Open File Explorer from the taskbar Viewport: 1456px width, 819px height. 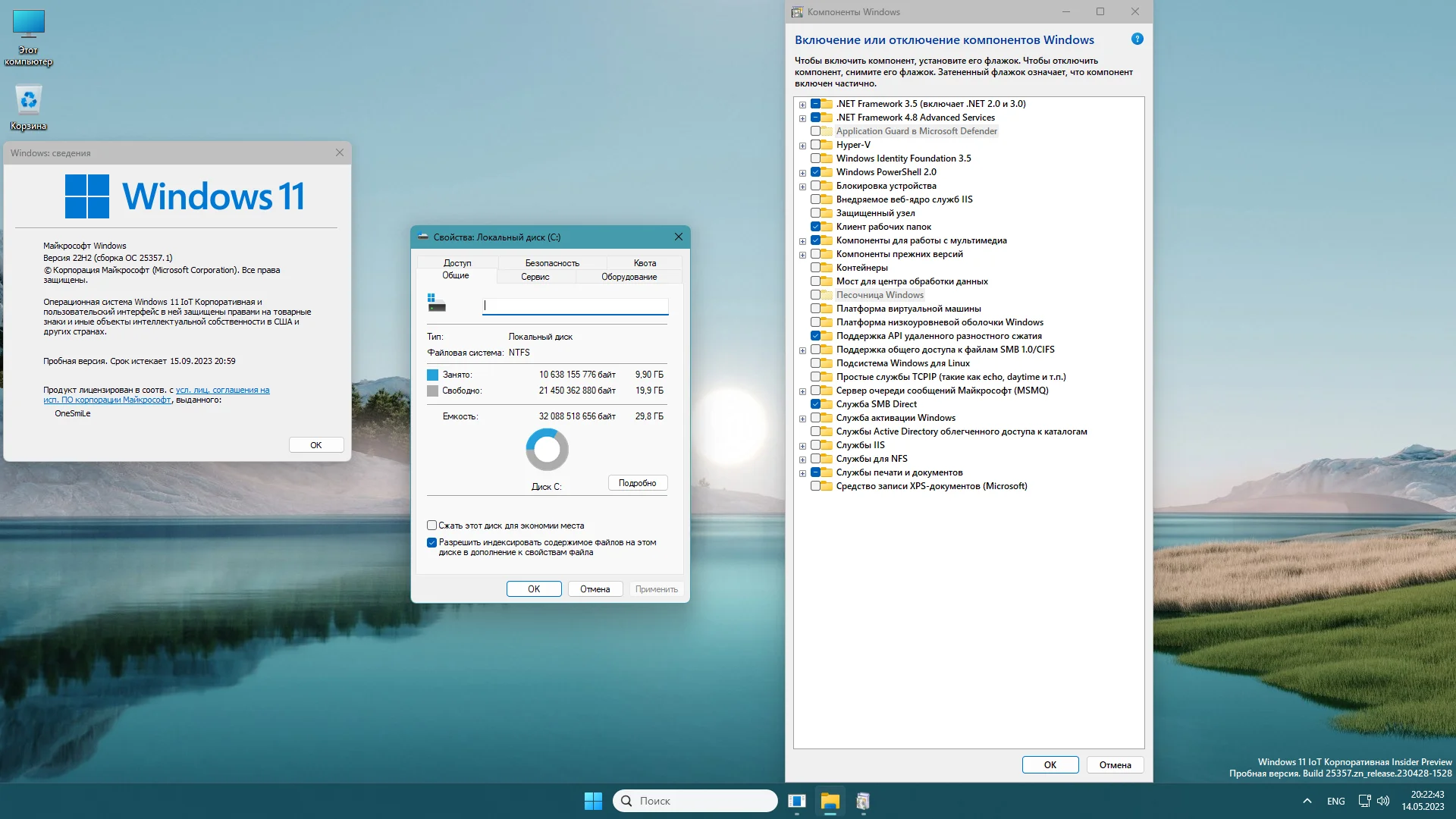click(830, 801)
